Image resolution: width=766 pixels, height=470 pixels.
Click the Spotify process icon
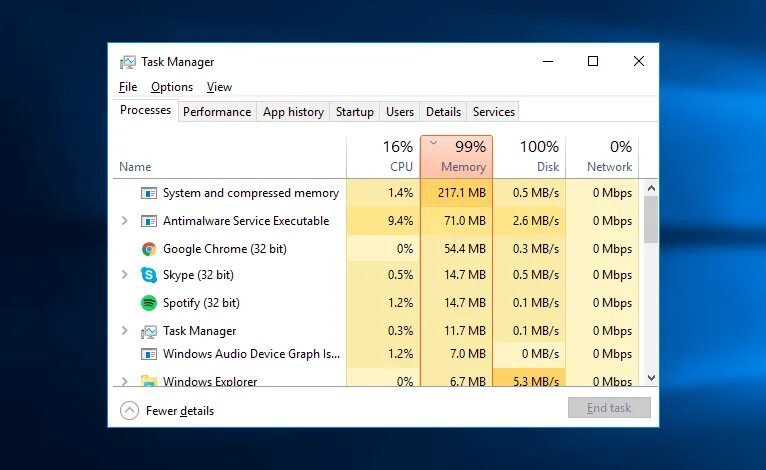pos(149,303)
